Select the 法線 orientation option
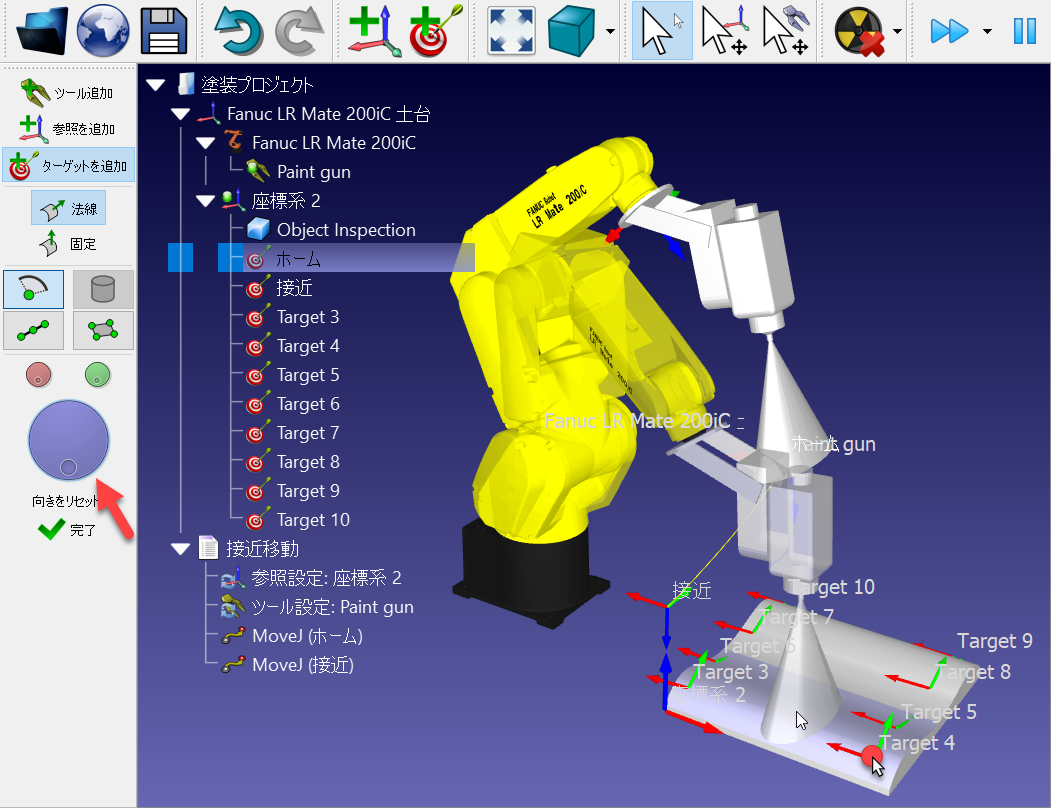The height and width of the screenshot is (808, 1051). 68,209
